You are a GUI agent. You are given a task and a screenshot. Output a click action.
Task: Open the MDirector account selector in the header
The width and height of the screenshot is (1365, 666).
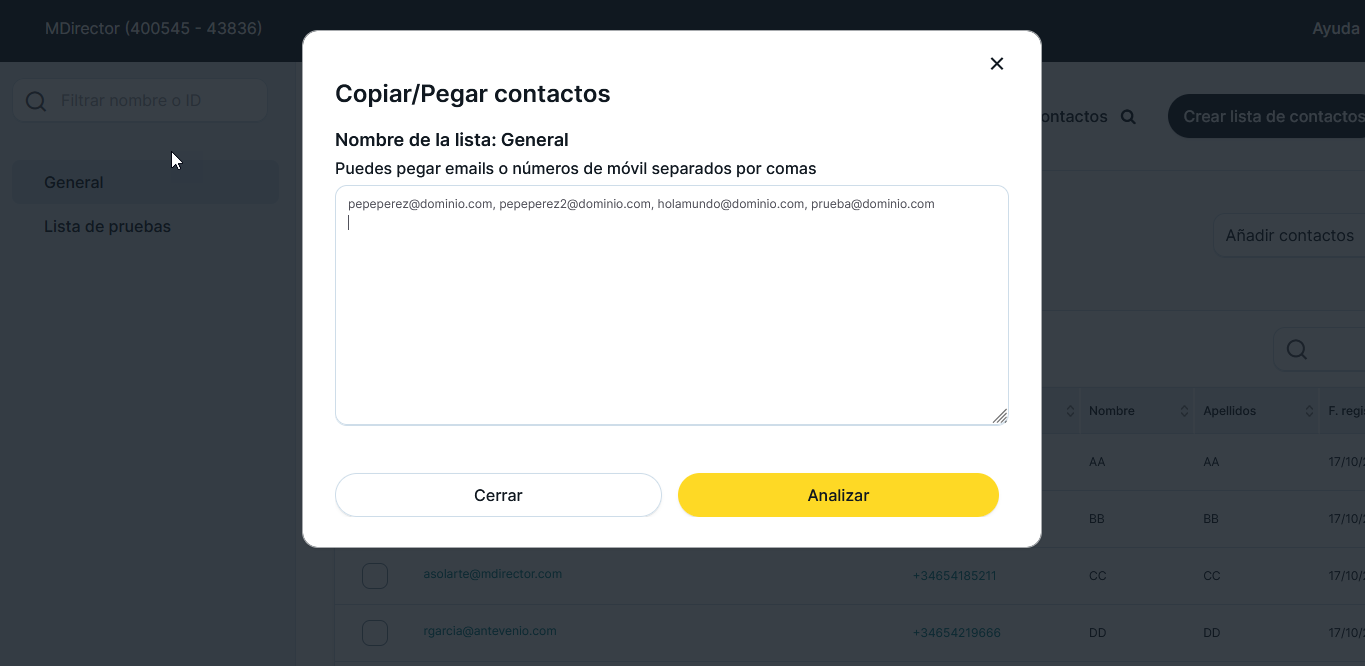tap(154, 29)
